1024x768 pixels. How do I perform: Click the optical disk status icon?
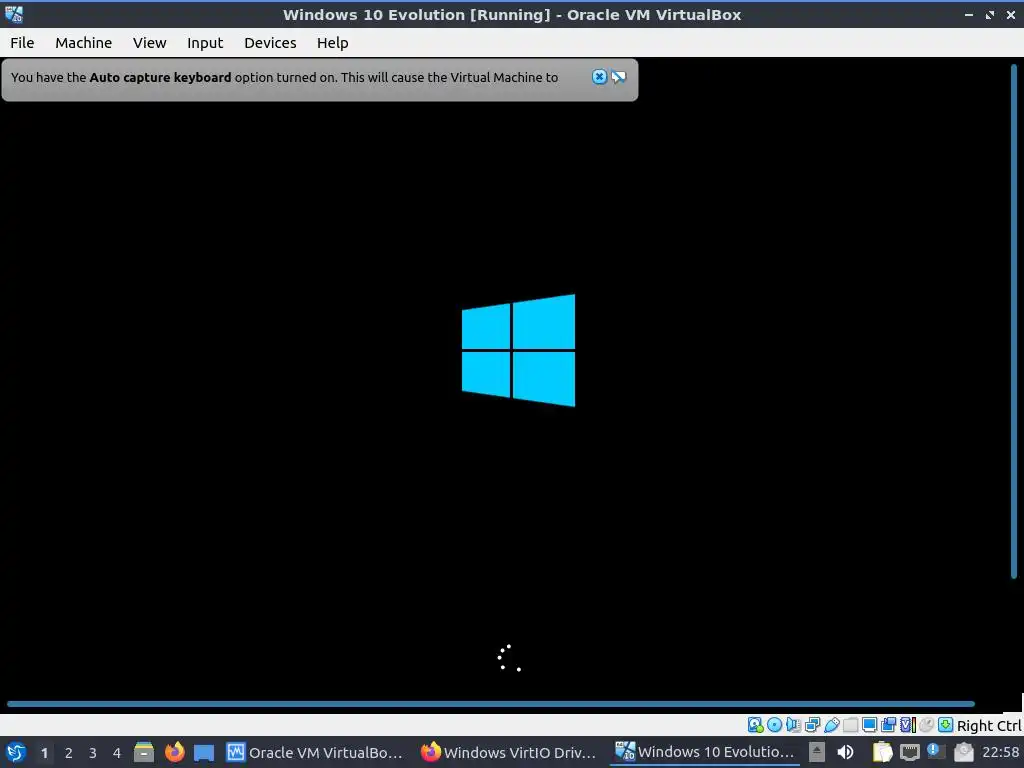click(775, 725)
